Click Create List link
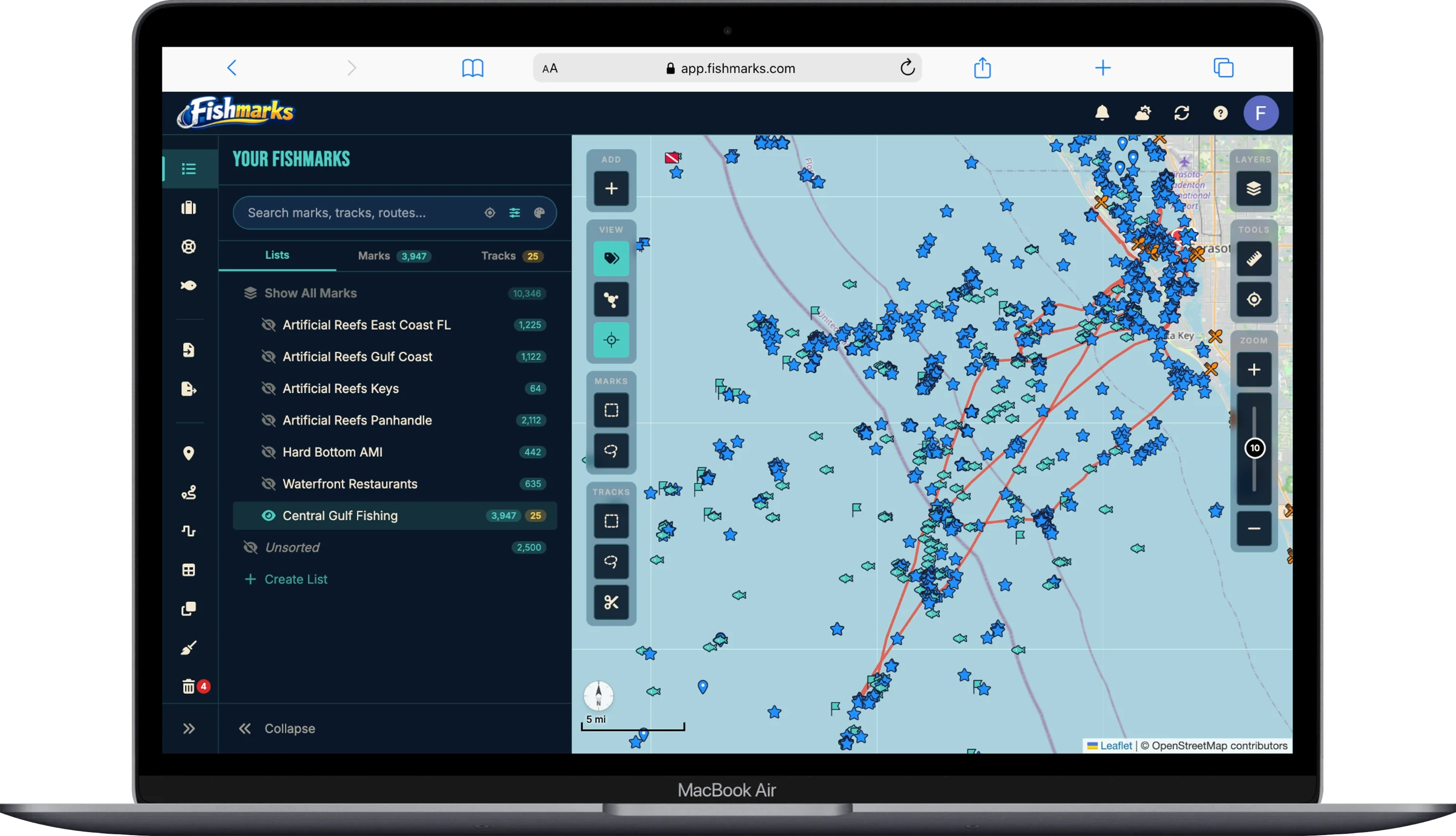This screenshot has height=836, width=1456. pyautogui.click(x=286, y=579)
